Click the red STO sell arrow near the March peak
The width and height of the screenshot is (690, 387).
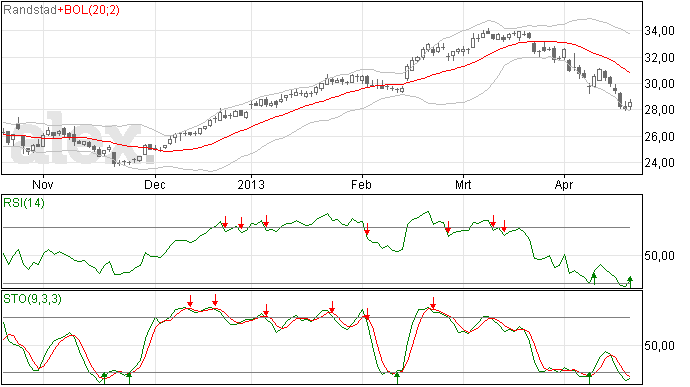433,303
